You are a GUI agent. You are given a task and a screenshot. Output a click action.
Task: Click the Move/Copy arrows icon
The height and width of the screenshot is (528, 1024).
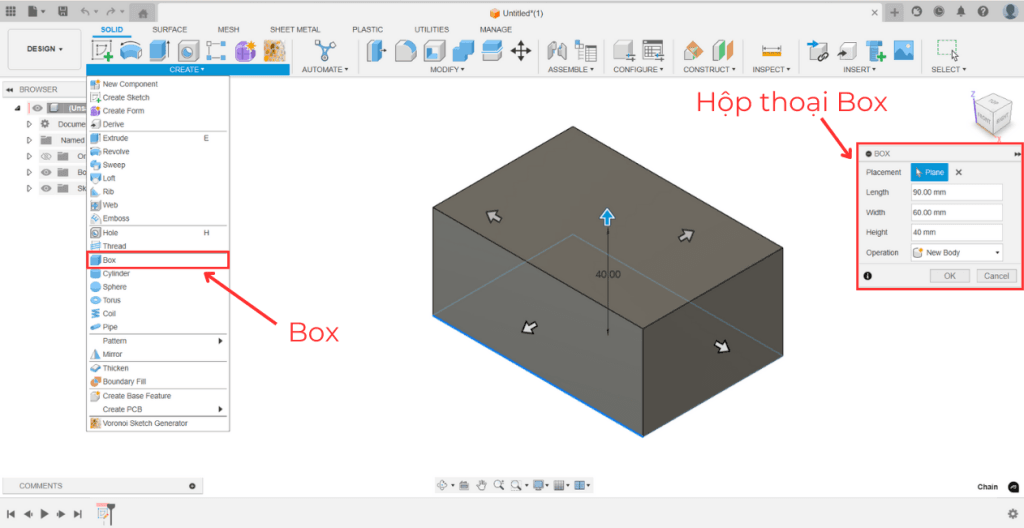521,50
